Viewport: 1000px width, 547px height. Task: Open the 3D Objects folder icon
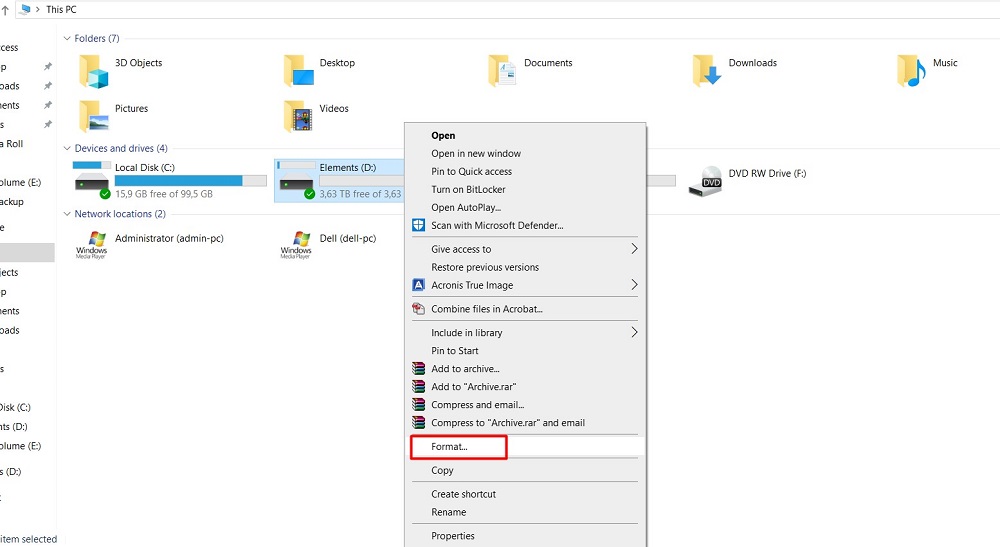tap(94, 70)
